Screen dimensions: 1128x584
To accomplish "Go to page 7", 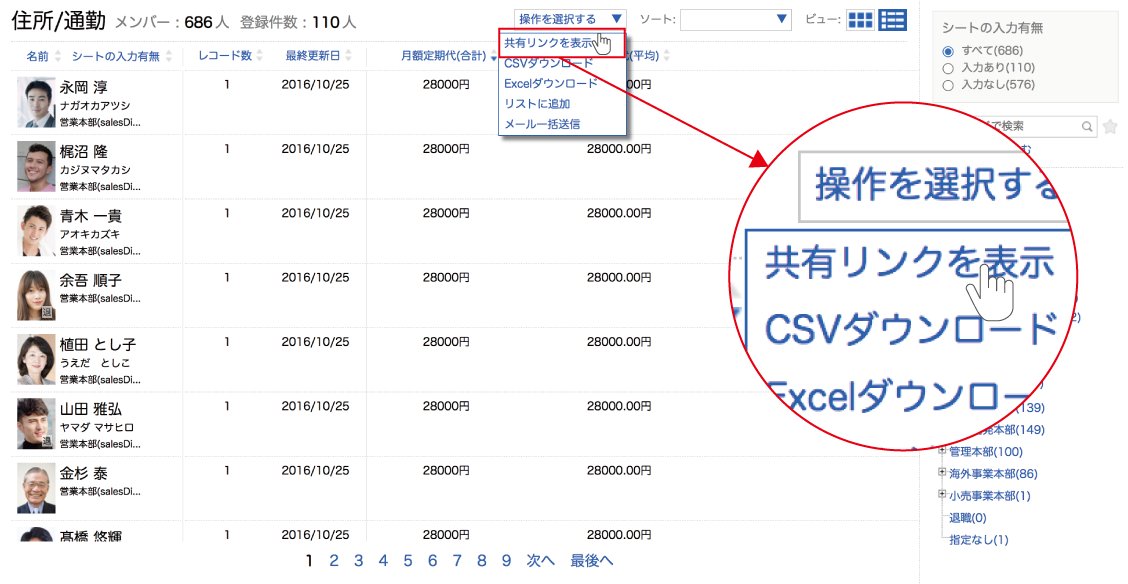I will [457, 561].
